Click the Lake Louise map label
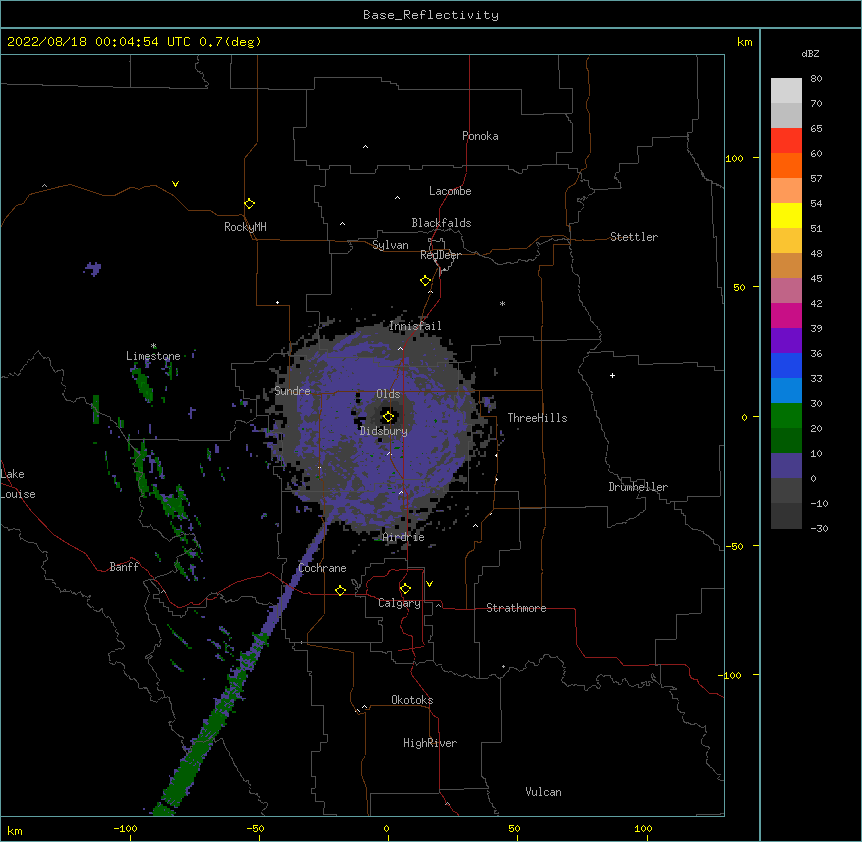Screen dimensions: 862x842 18,484
